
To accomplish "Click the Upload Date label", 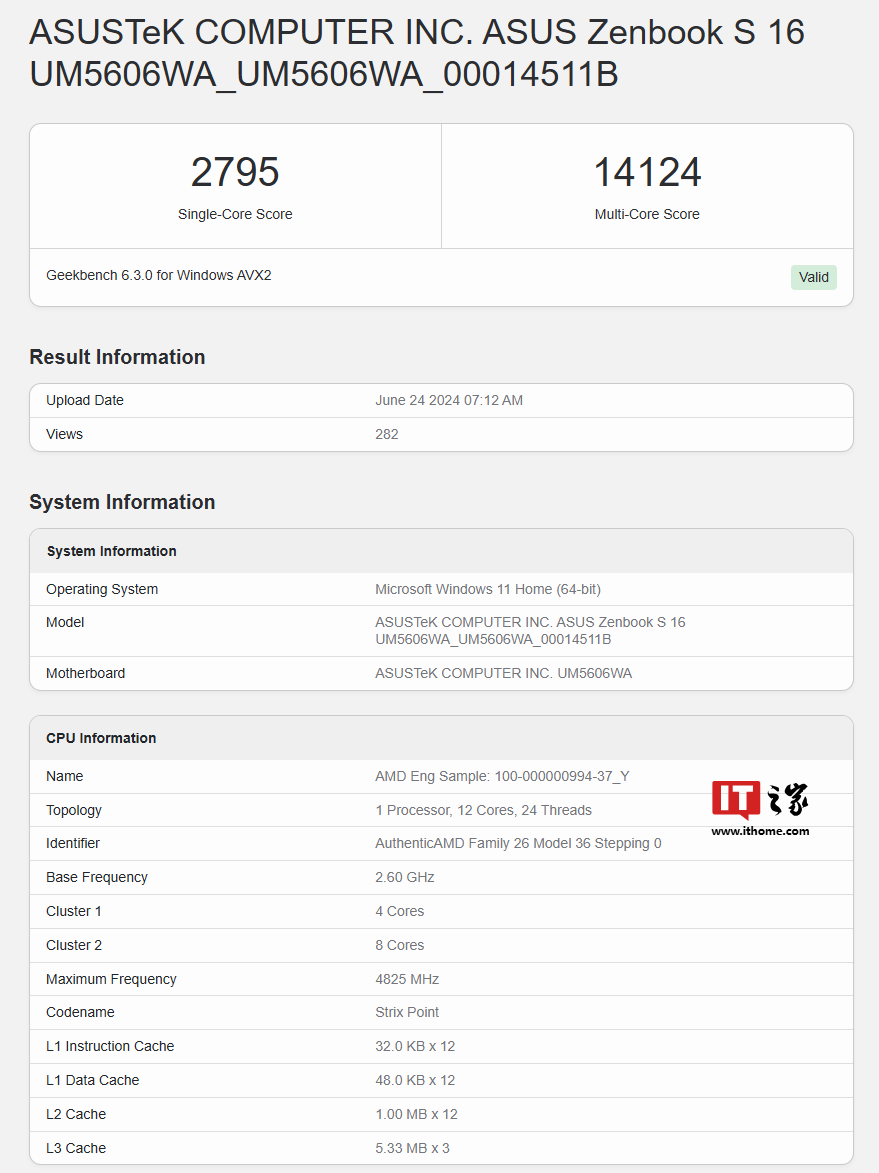I will click(85, 400).
